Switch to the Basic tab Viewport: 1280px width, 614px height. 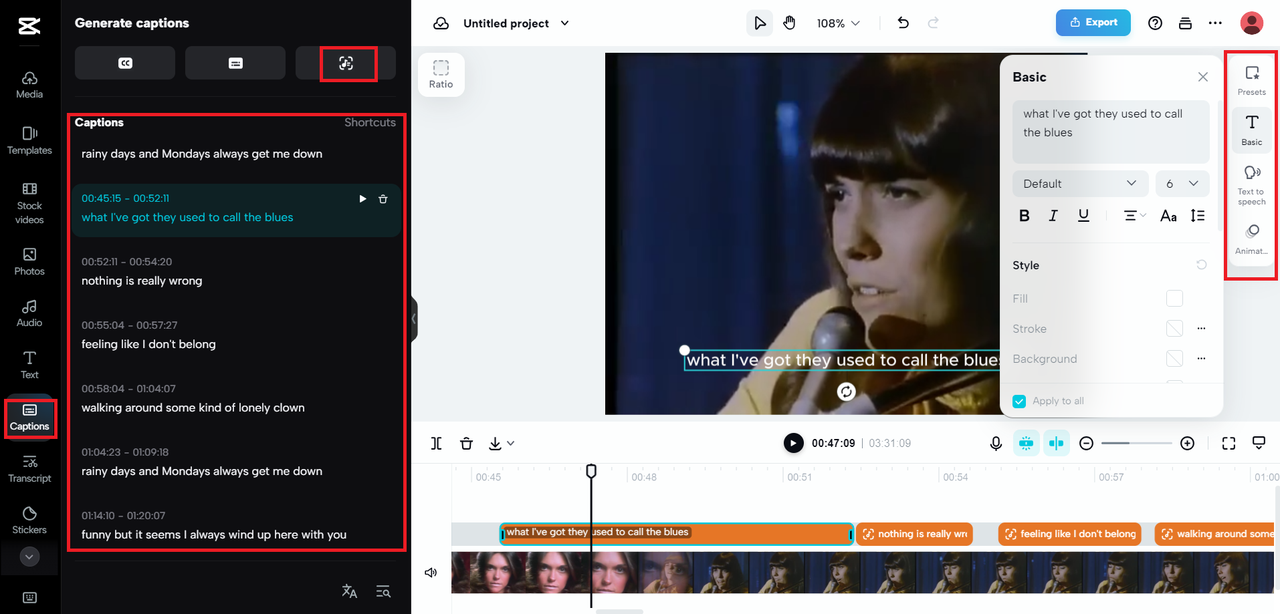[x=1251, y=130]
